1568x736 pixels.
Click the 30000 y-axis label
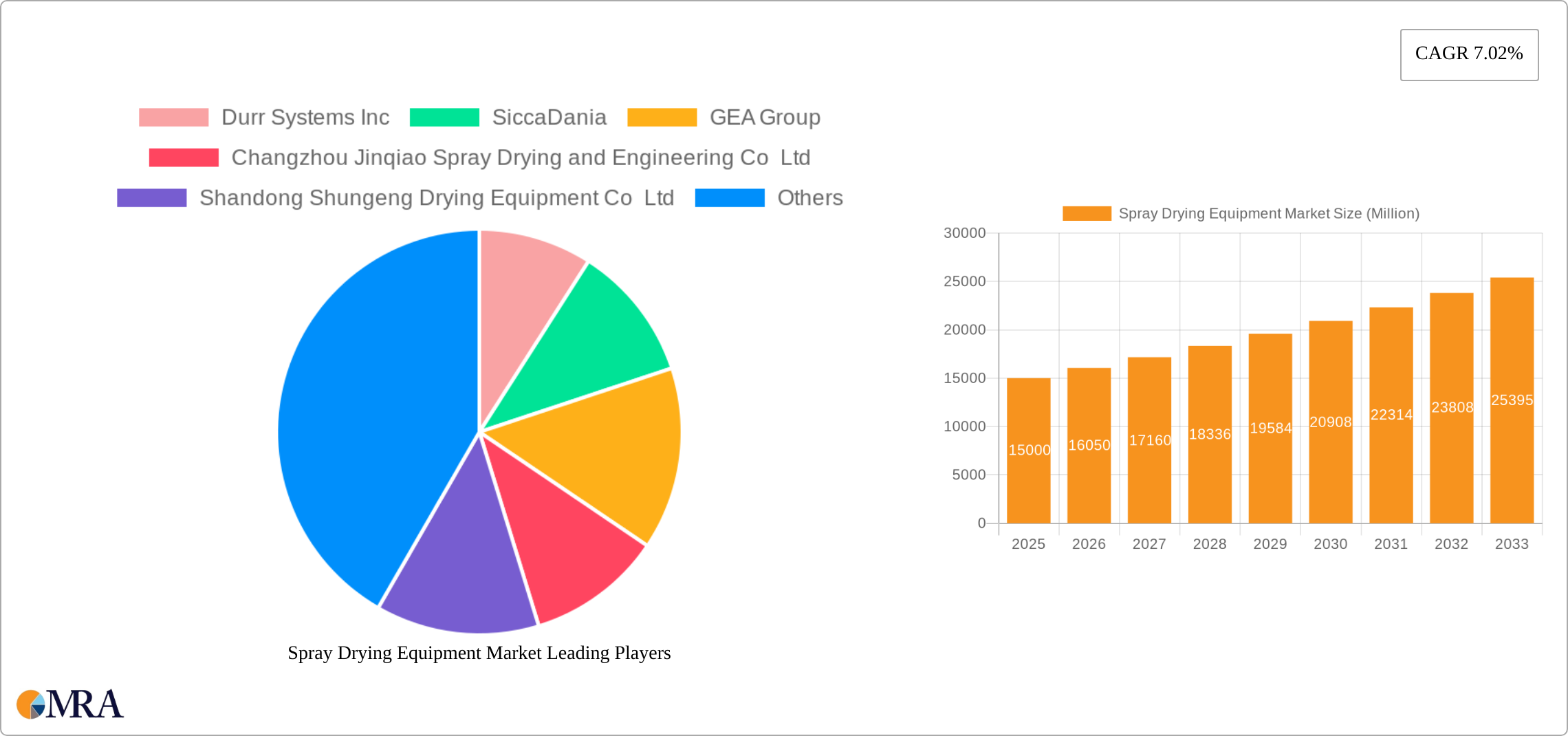tap(964, 233)
